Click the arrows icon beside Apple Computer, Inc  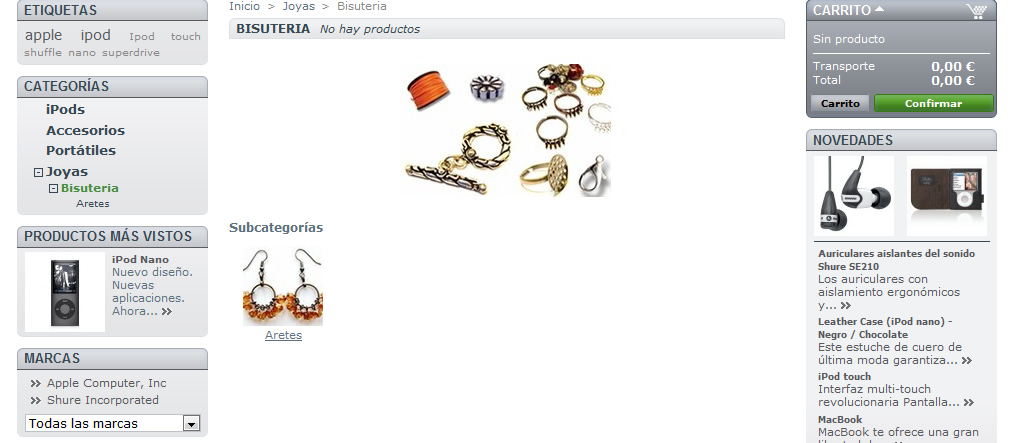36,383
